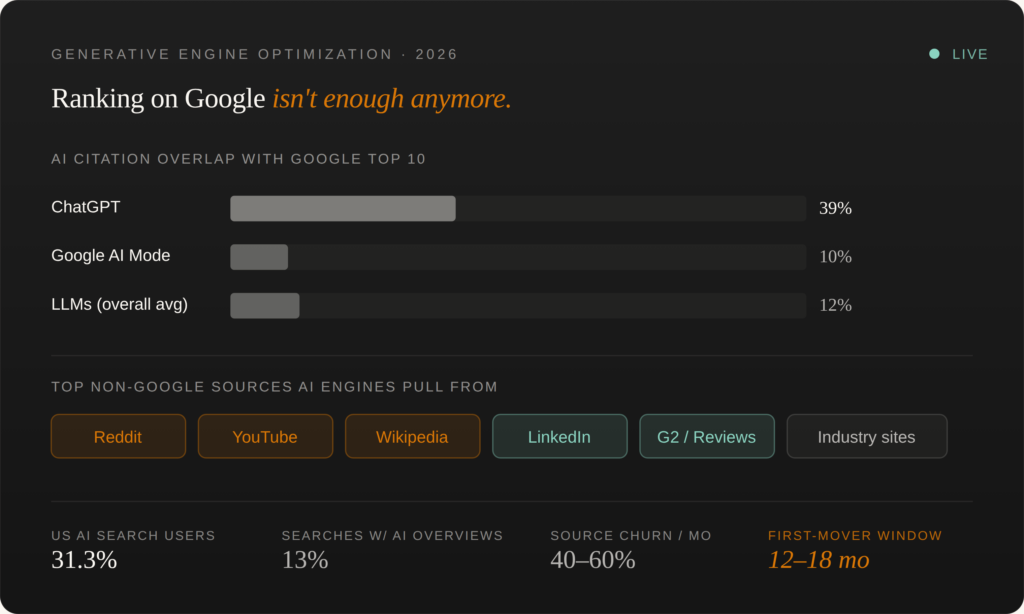This screenshot has height=614, width=1024.
Task: Click the LIVE label text
Action: 970,54
